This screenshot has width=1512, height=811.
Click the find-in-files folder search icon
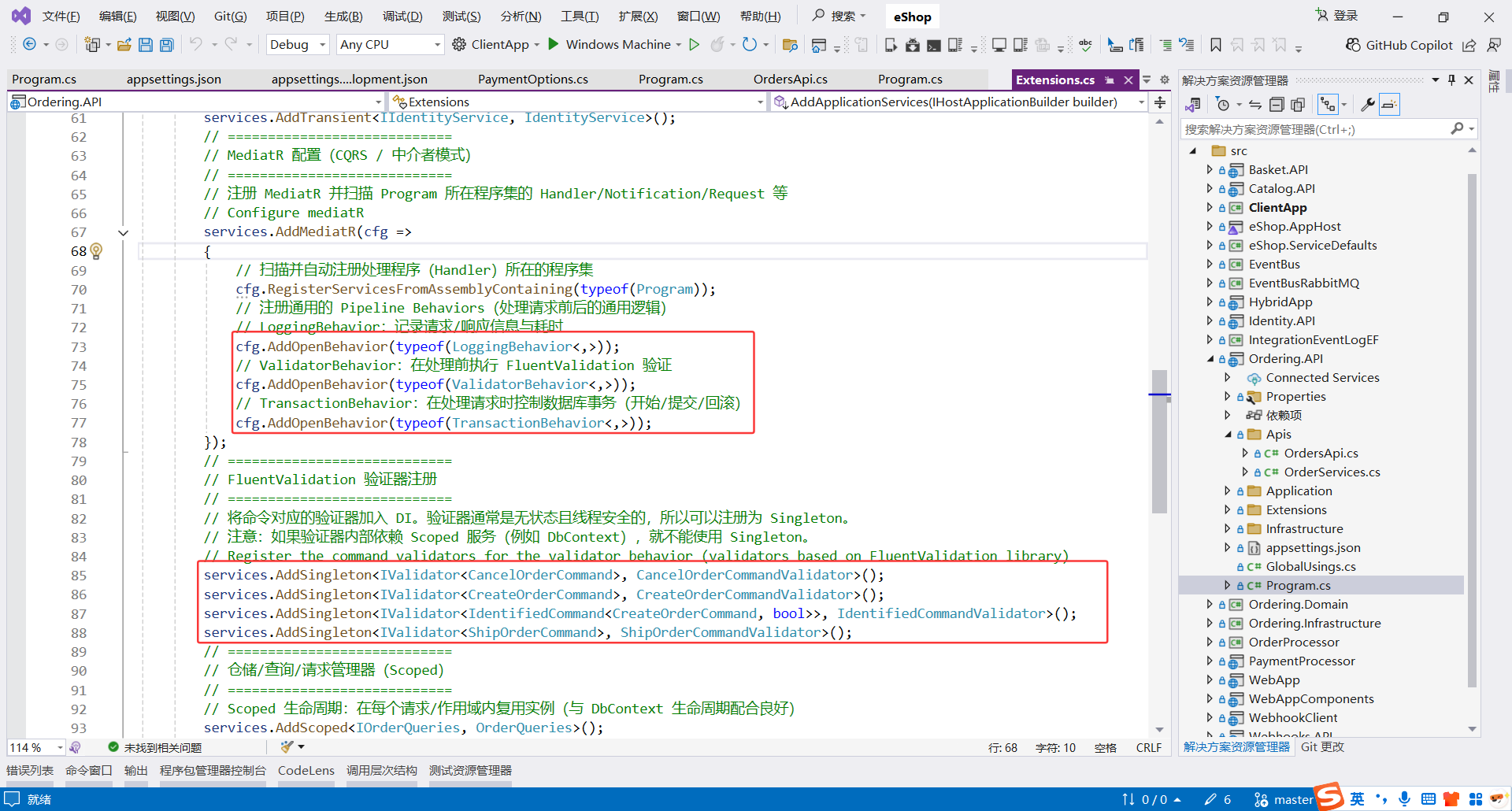coord(790,45)
